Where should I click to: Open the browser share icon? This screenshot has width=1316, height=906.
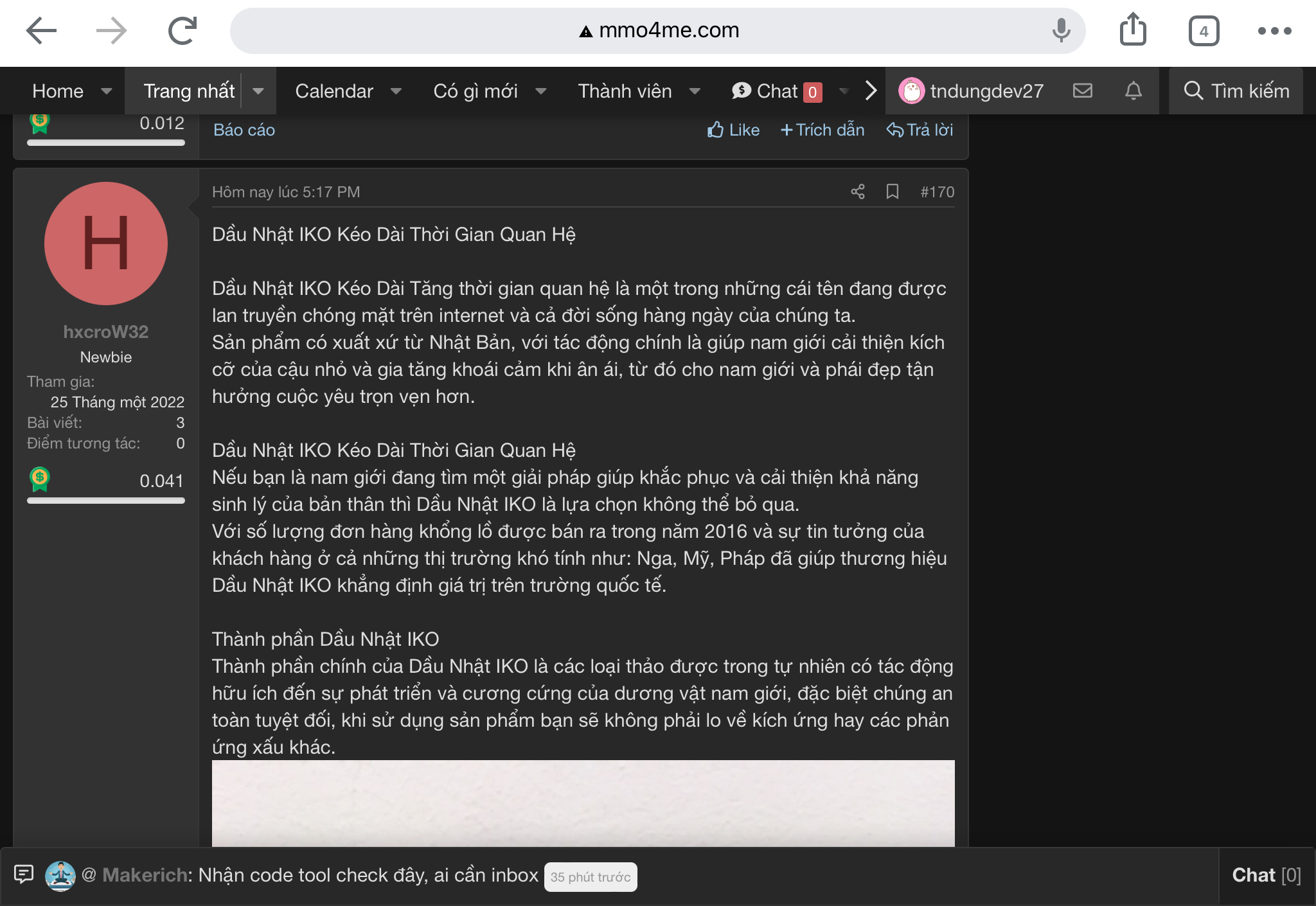pyautogui.click(x=1133, y=30)
